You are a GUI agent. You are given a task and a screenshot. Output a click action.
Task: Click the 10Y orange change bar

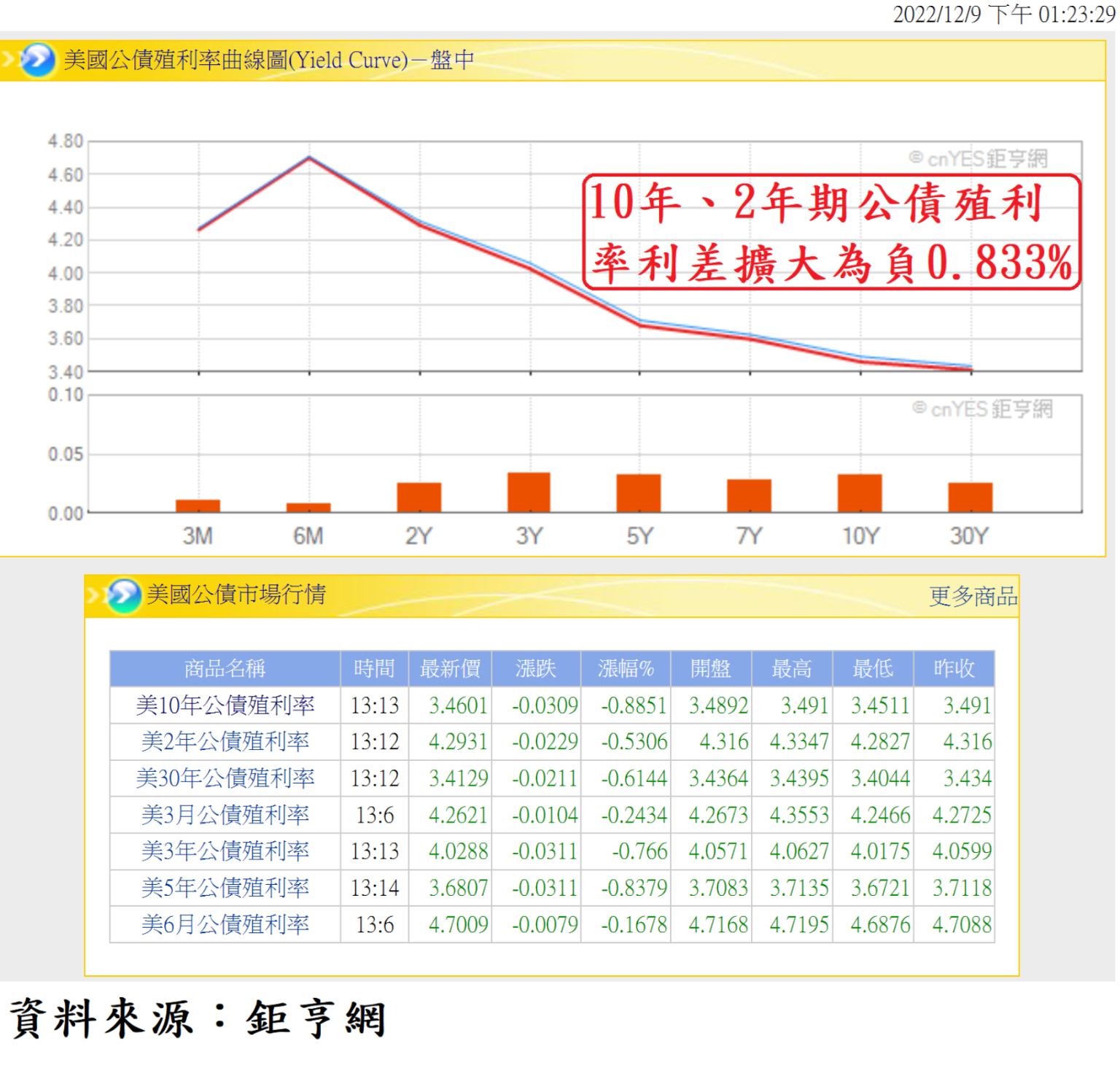click(859, 493)
